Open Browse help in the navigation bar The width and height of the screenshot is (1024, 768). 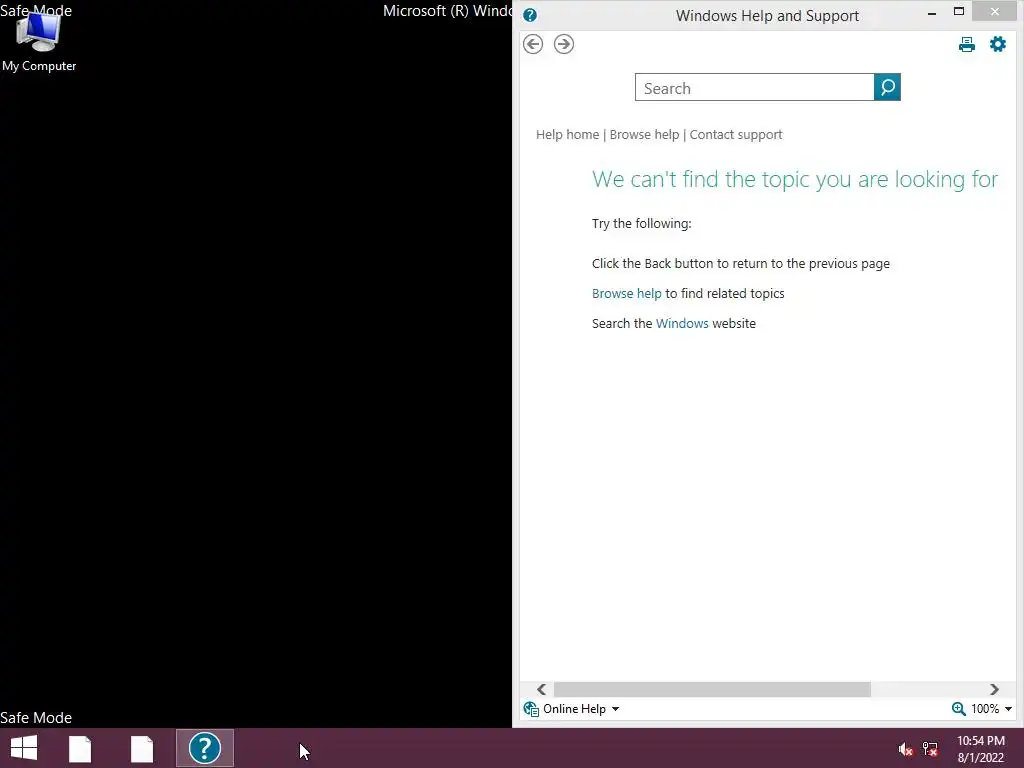click(x=645, y=135)
